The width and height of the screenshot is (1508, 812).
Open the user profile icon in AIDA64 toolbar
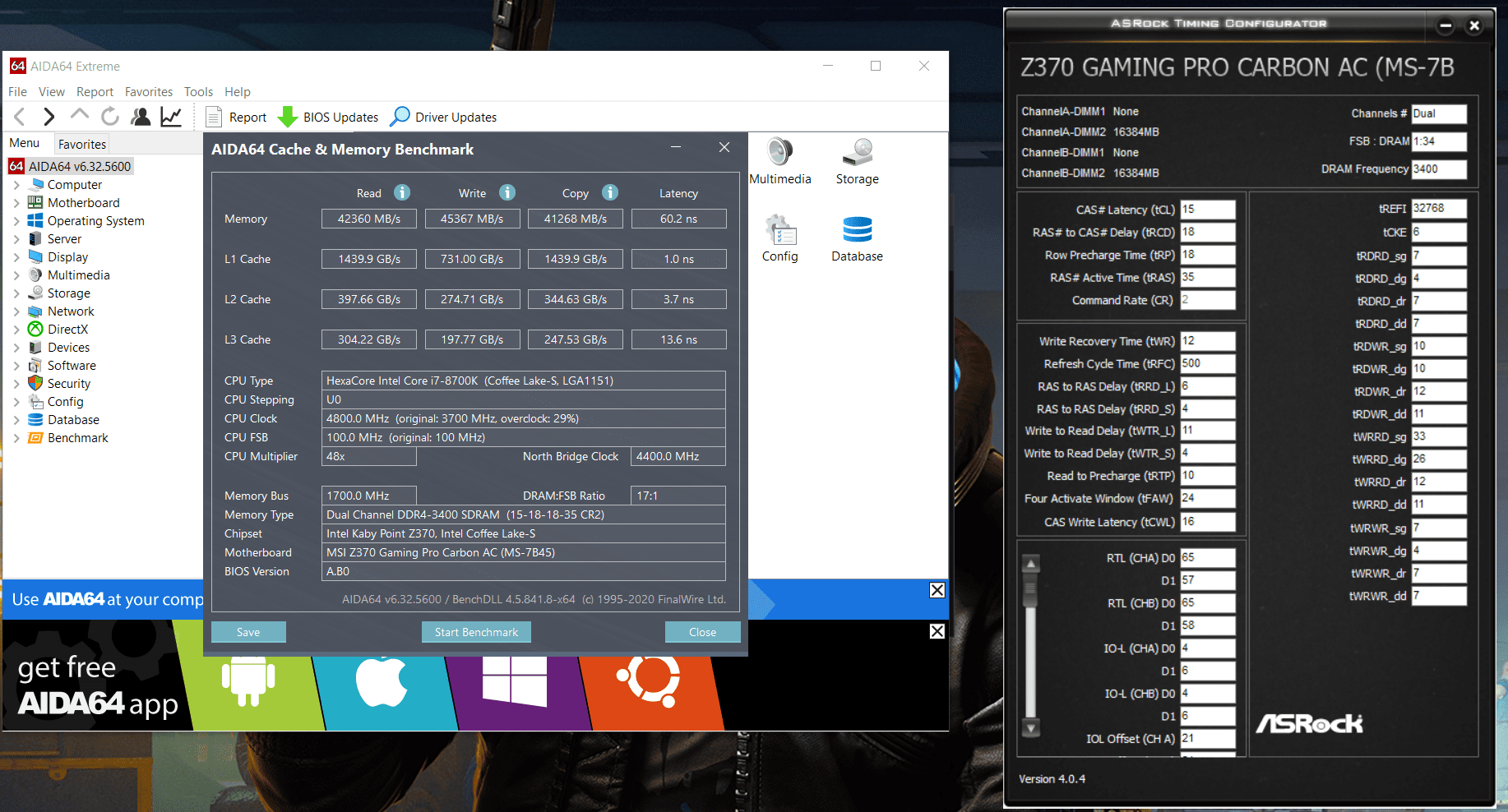[141, 117]
